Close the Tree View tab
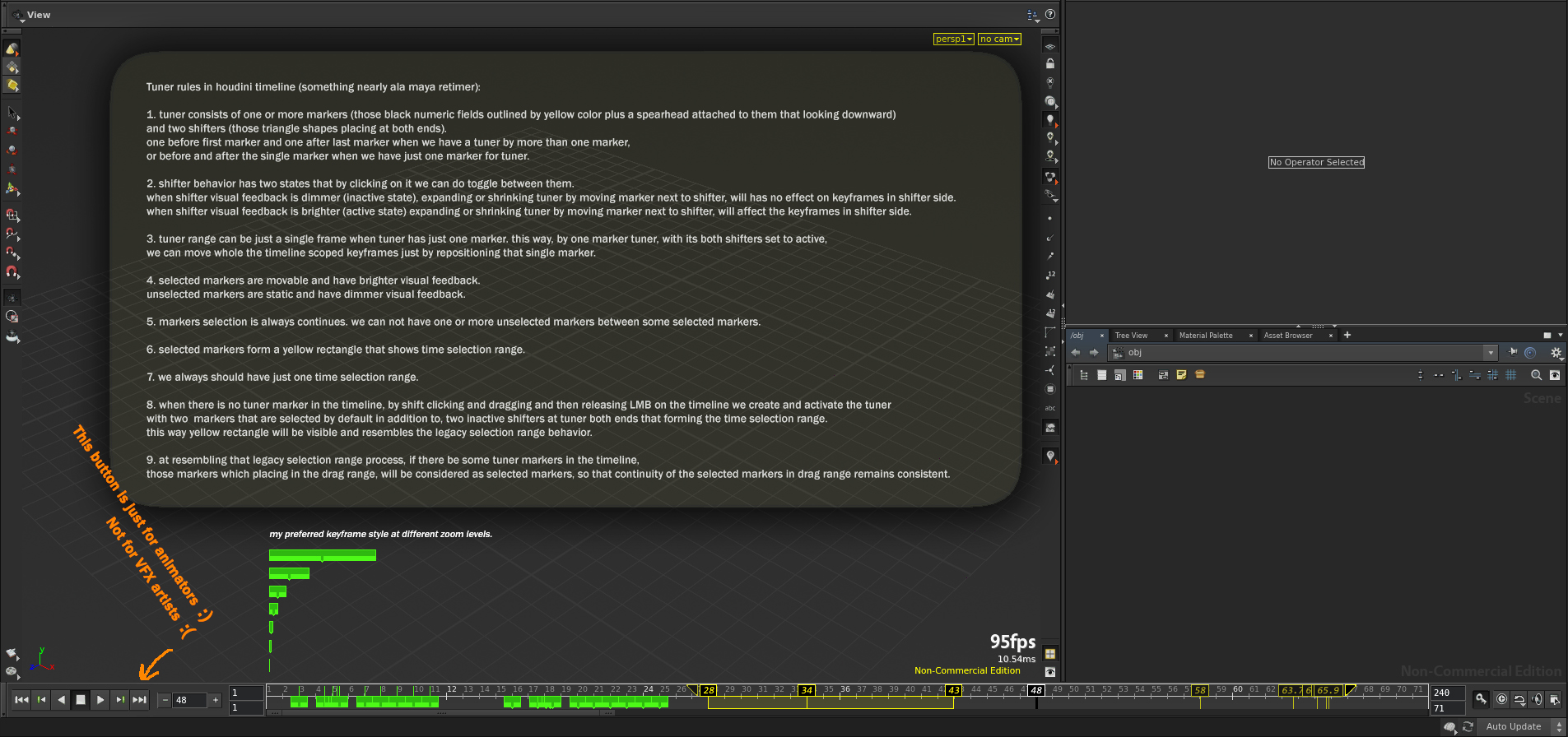 click(x=1166, y=336)
